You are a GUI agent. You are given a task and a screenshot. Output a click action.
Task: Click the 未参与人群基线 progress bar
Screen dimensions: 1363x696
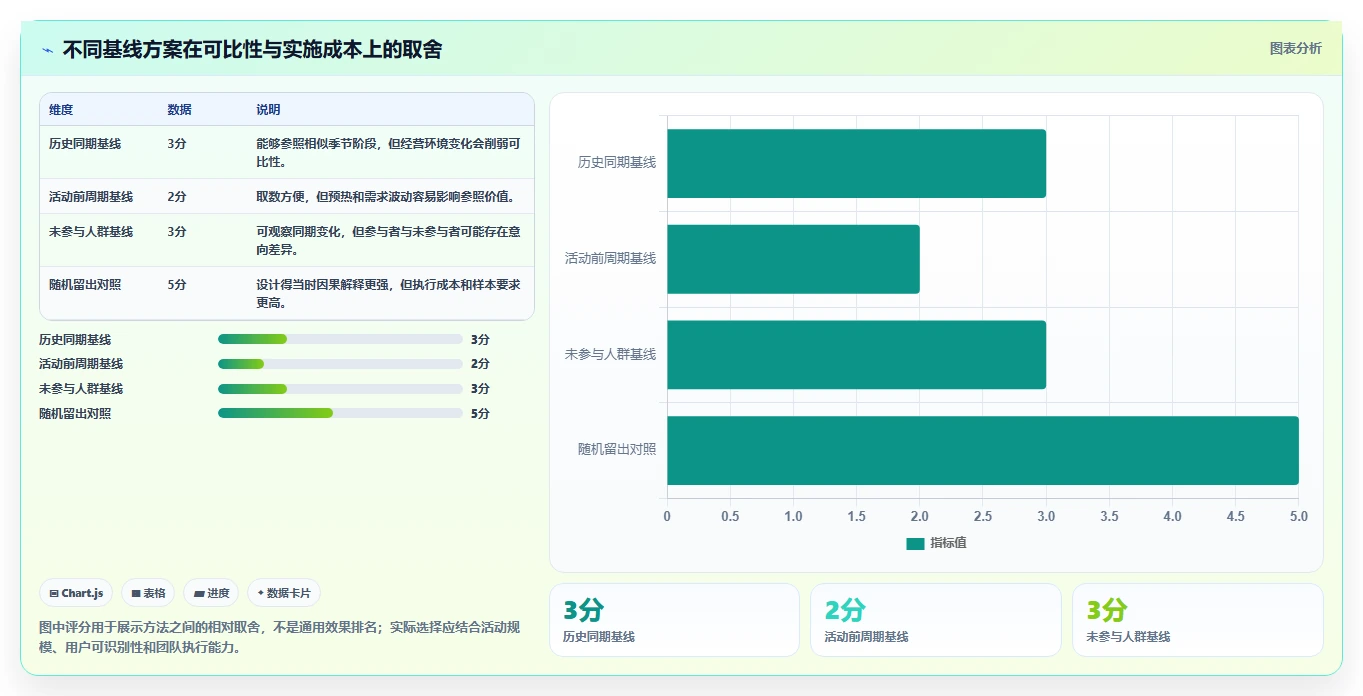pos(340,389)
